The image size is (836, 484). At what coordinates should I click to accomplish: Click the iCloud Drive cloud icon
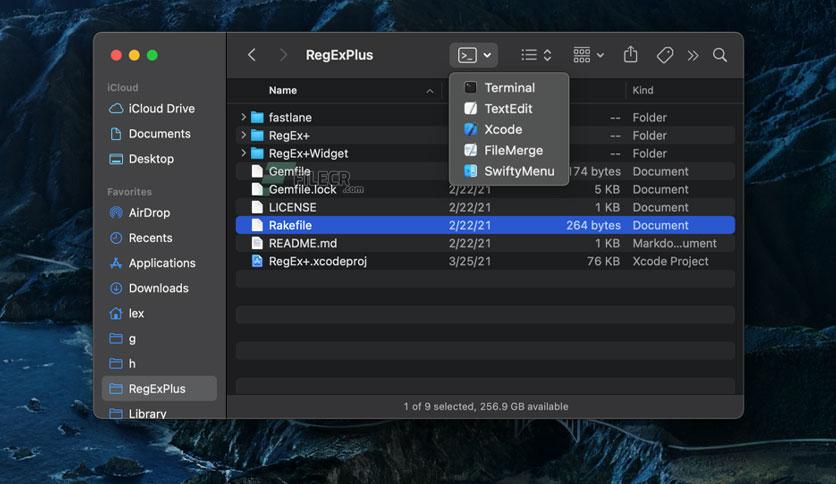116,109
